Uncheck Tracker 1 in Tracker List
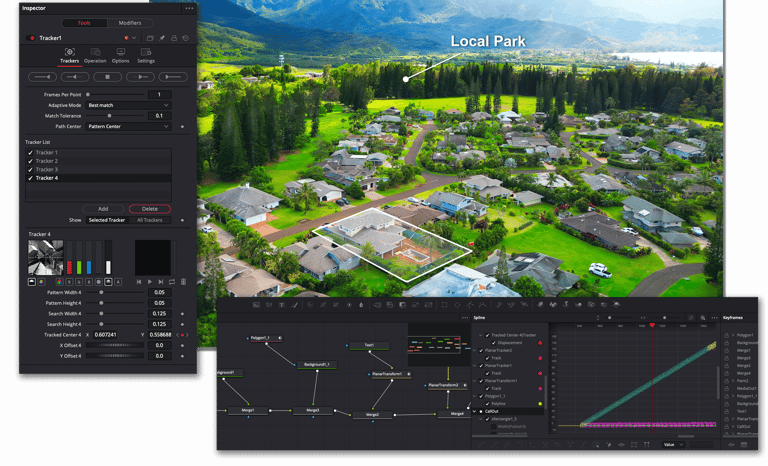Screen dimensions: 768x466 click(x=30, y=153)
